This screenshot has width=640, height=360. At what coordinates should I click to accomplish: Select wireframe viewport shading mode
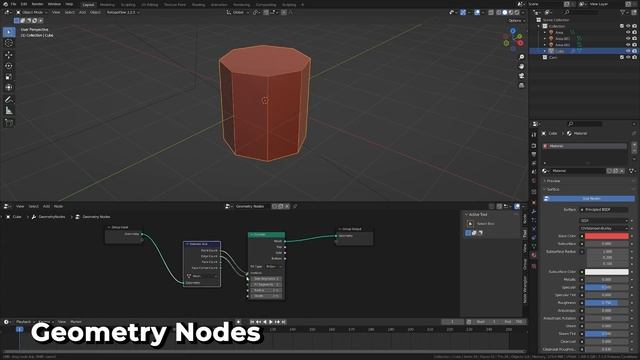coord(499,13)
